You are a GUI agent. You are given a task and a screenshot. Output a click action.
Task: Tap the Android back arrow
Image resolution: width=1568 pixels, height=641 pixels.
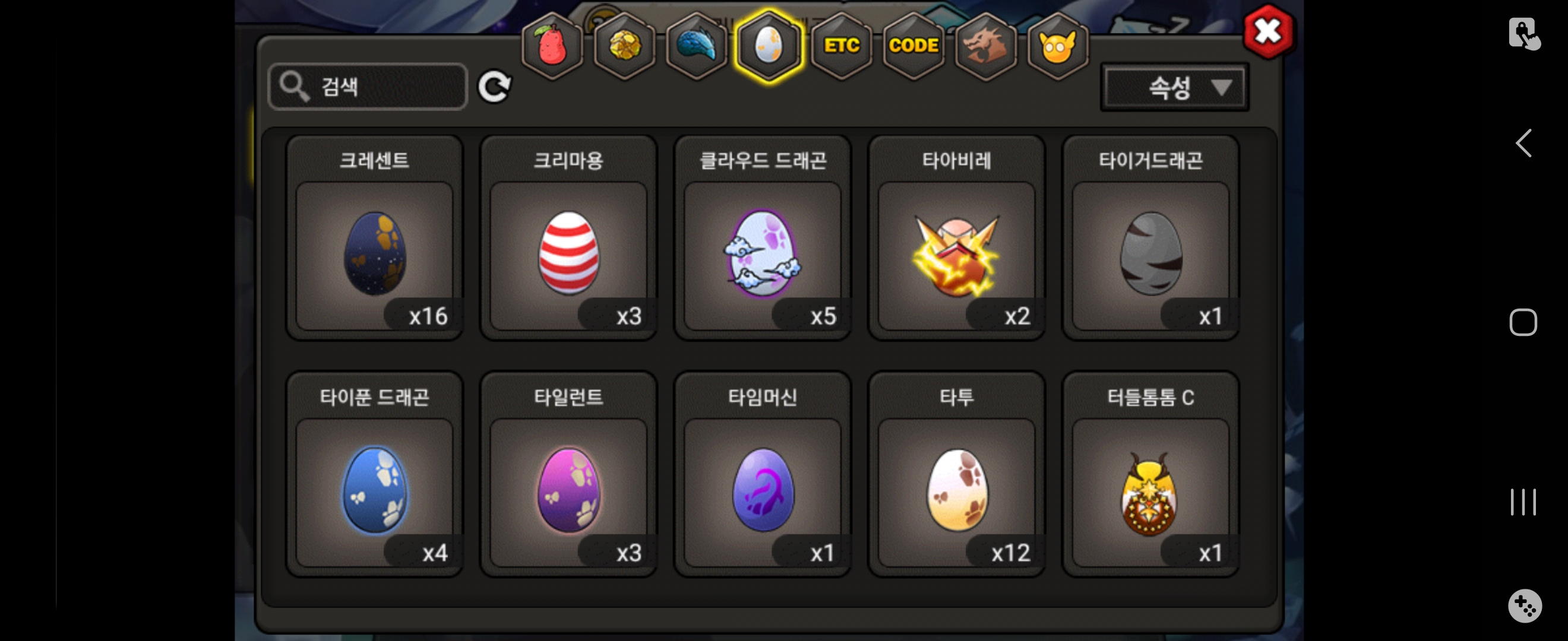tap(1523, 144)
